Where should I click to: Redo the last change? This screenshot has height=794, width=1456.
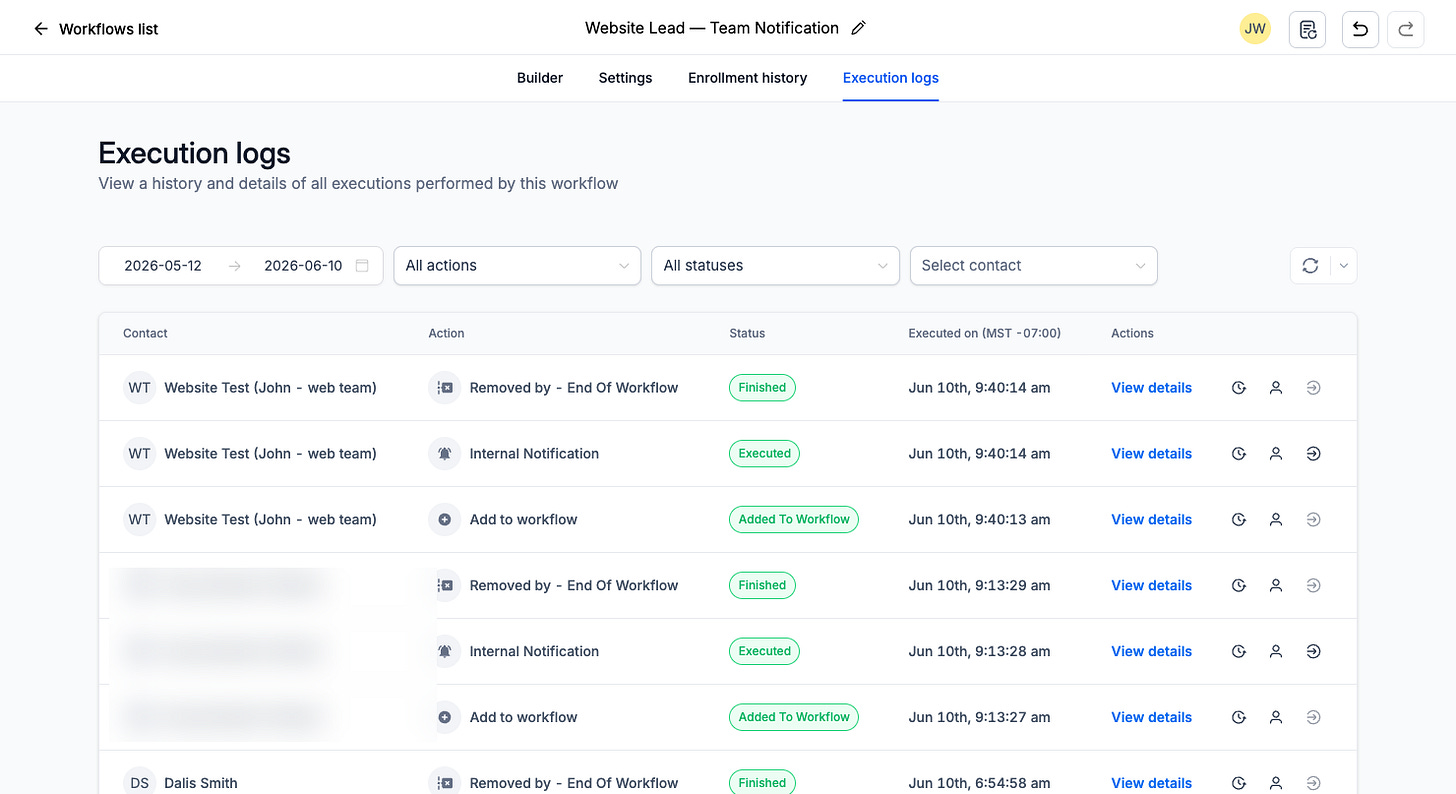1406,29
